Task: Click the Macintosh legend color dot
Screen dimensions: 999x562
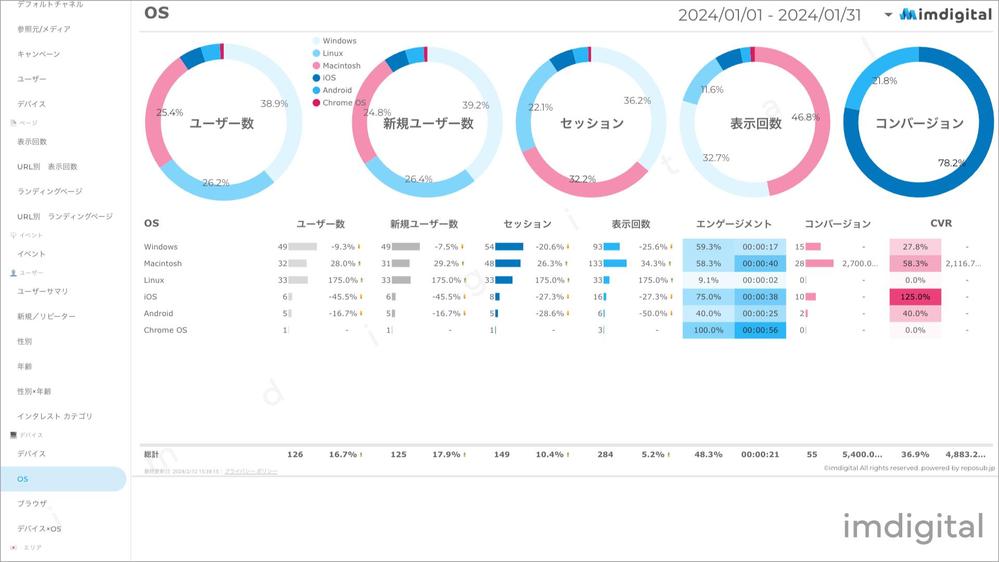Action: click(x=316, y=66)
